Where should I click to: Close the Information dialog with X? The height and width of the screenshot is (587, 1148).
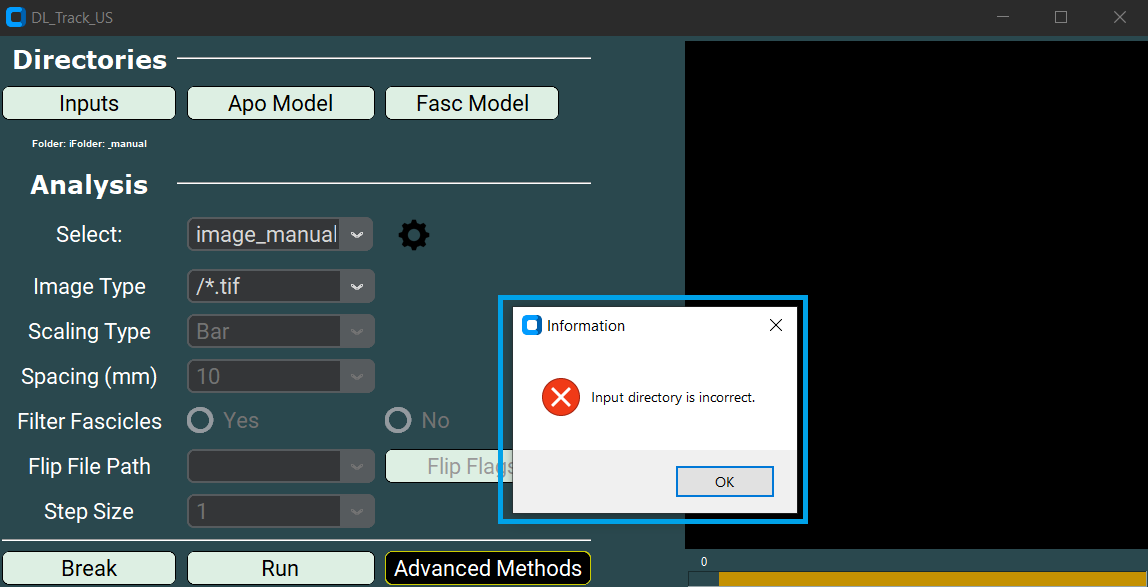pos(775,325)
